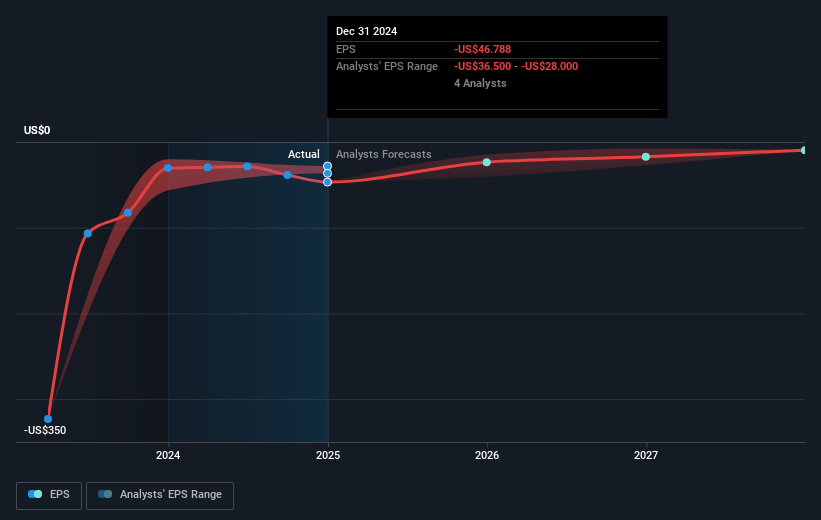Click the -US$350 axis label

tap(45, 430)
